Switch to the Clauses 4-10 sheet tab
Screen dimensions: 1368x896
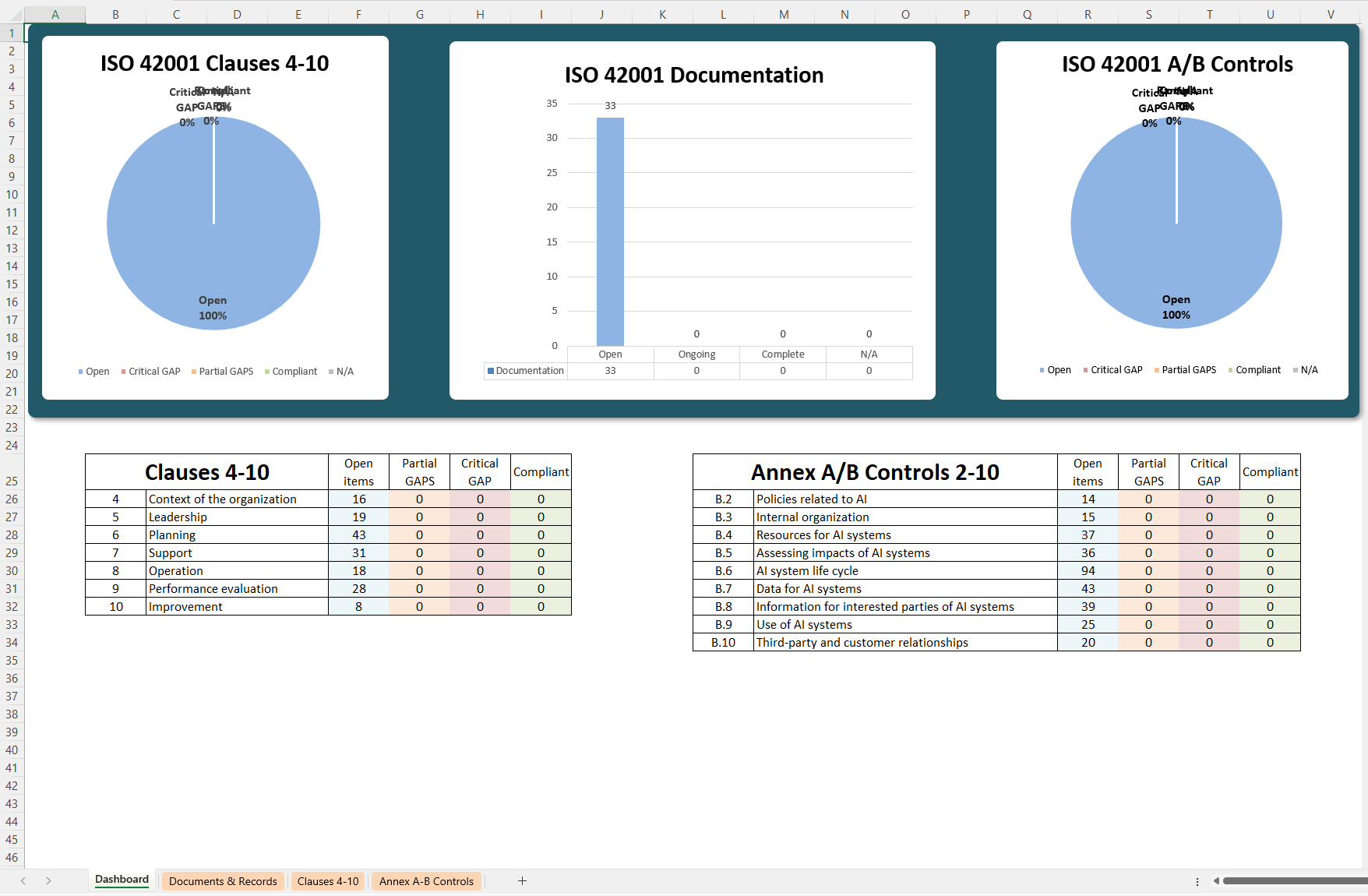coord(328,881)
